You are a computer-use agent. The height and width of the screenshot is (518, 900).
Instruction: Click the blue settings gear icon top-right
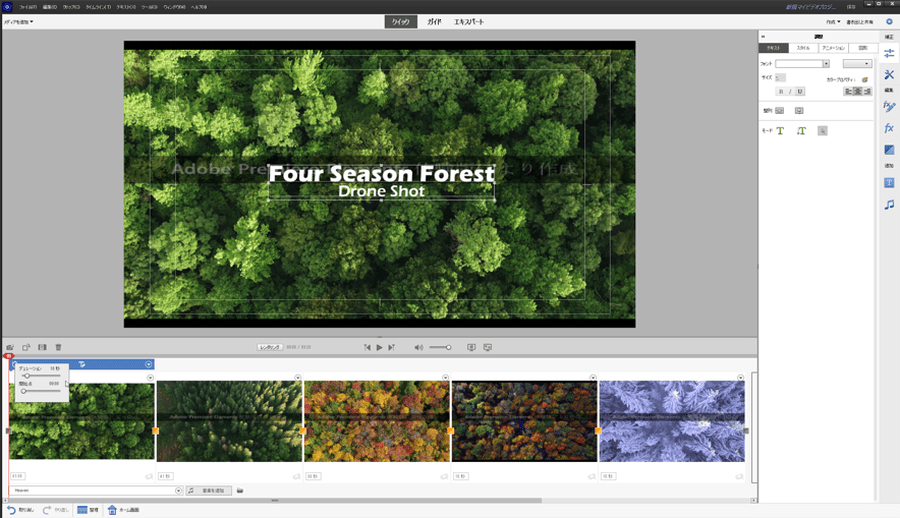[x=889, y=22]
